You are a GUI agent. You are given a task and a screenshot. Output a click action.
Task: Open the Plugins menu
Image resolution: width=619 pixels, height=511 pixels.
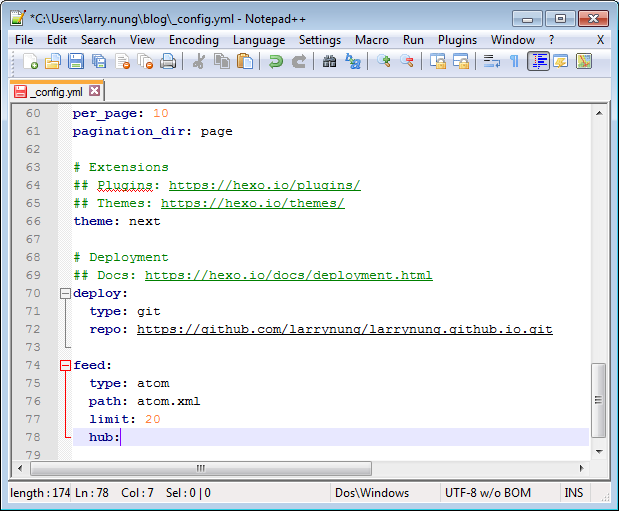(457, 40)
